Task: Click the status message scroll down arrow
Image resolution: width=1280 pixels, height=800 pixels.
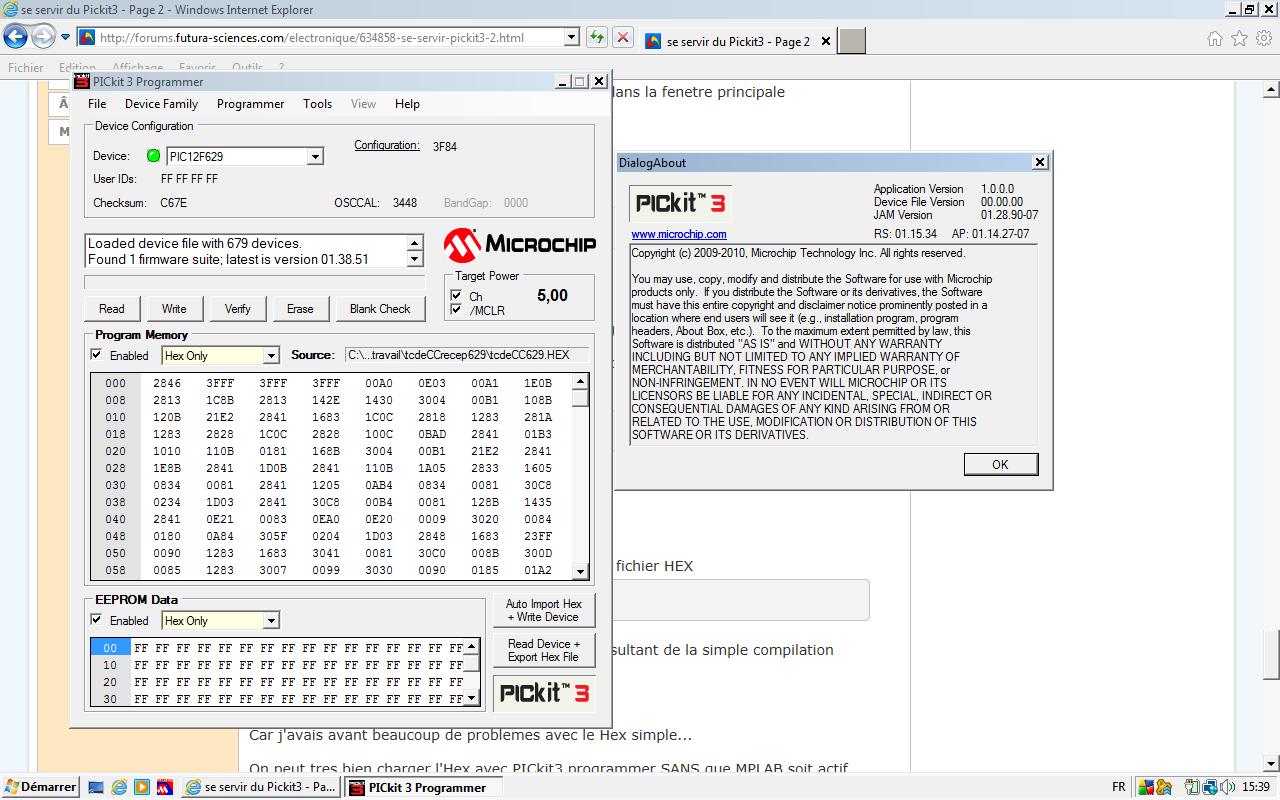Action: [416, 259]
